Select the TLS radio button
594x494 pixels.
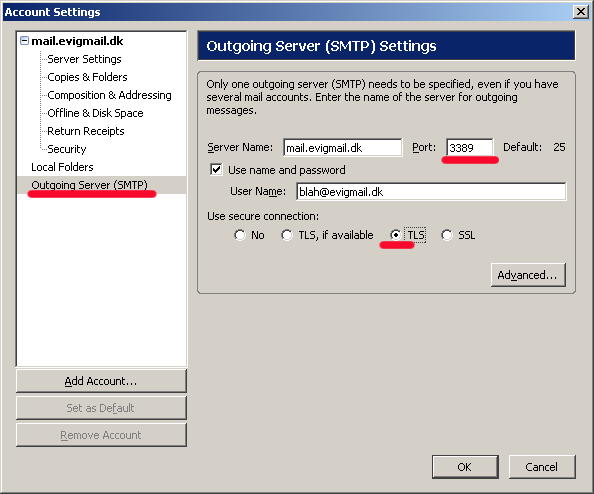point(395,235)
